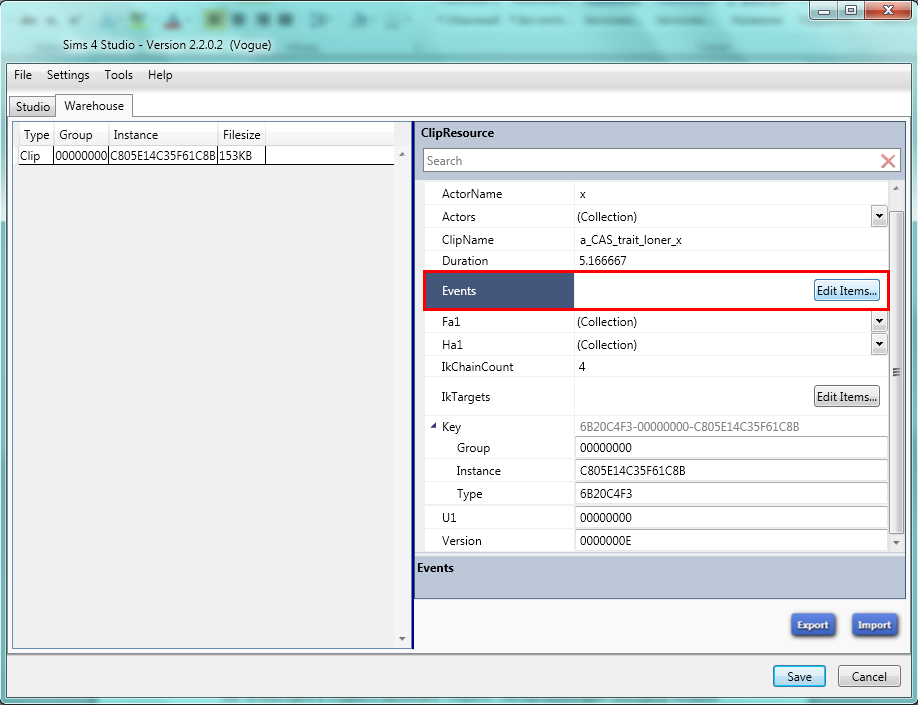Clear the search box with the red X
Viewport: 918px width, 705px height.
coord(887,161)
